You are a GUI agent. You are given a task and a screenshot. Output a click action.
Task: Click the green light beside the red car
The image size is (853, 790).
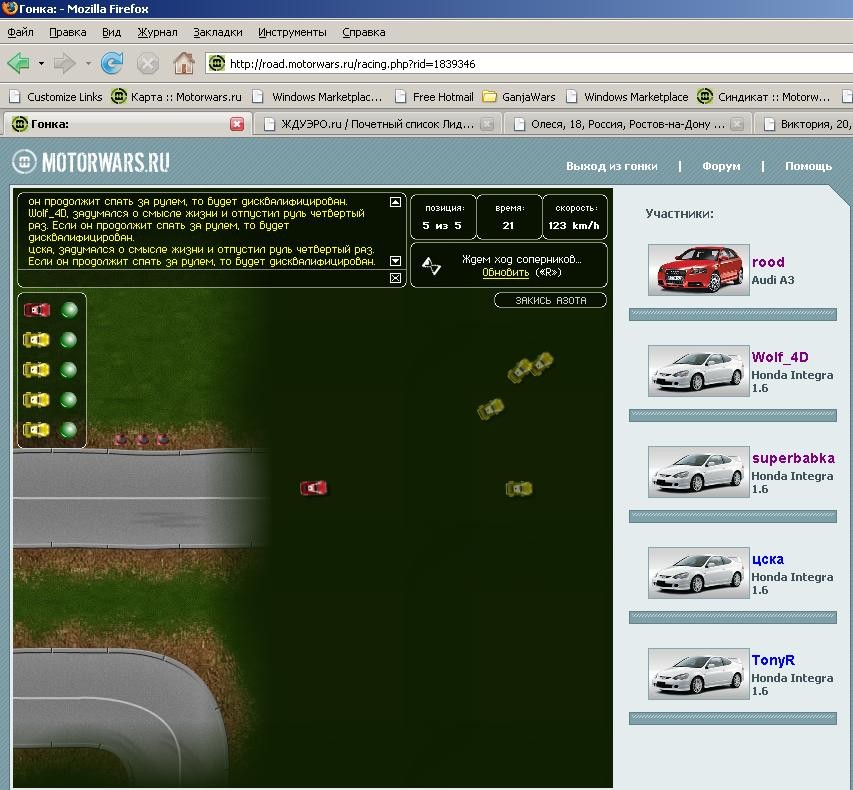pos(69,310)
